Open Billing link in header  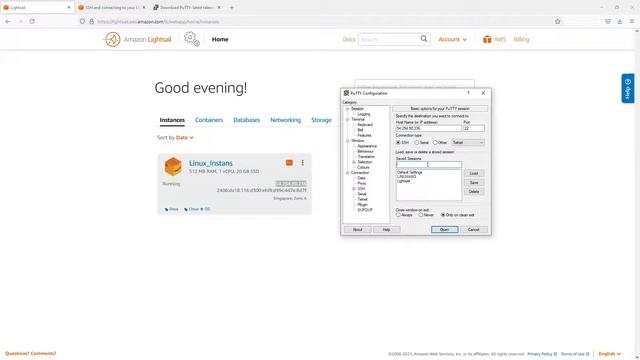[521, 39]
